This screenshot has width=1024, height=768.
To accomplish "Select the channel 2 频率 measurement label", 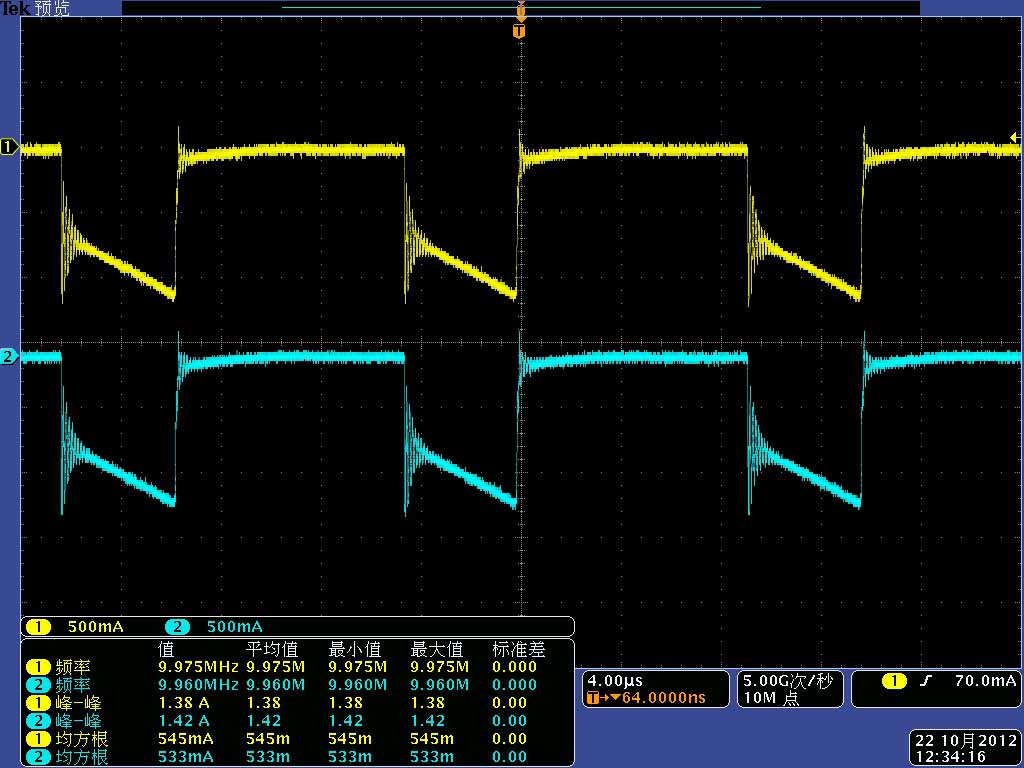I will point(72,685).
